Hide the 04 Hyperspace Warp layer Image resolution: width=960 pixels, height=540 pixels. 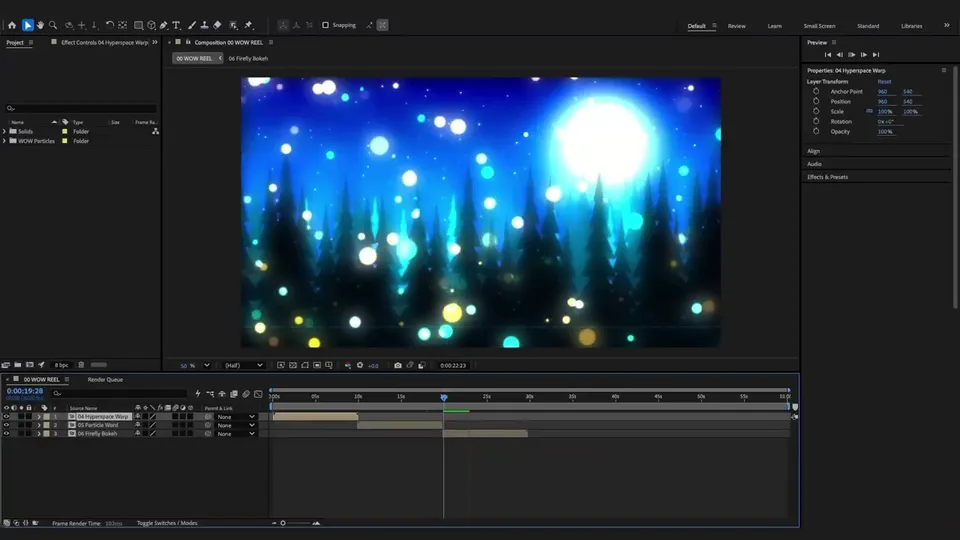tap(7, 416)
